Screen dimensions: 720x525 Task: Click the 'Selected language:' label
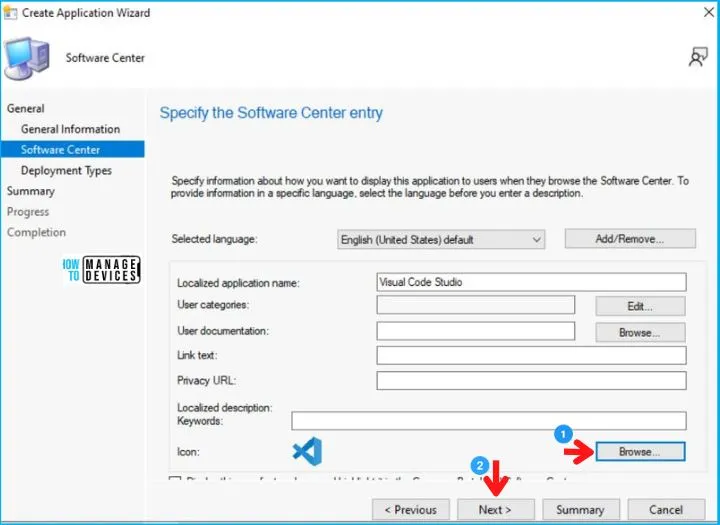pyautogui.click(x=214, y=239)
